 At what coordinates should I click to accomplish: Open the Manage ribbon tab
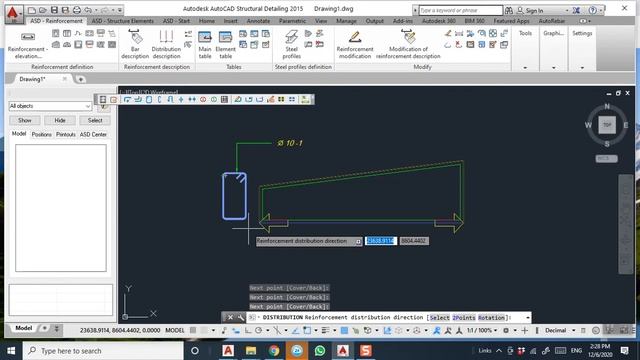coord(346,21)
